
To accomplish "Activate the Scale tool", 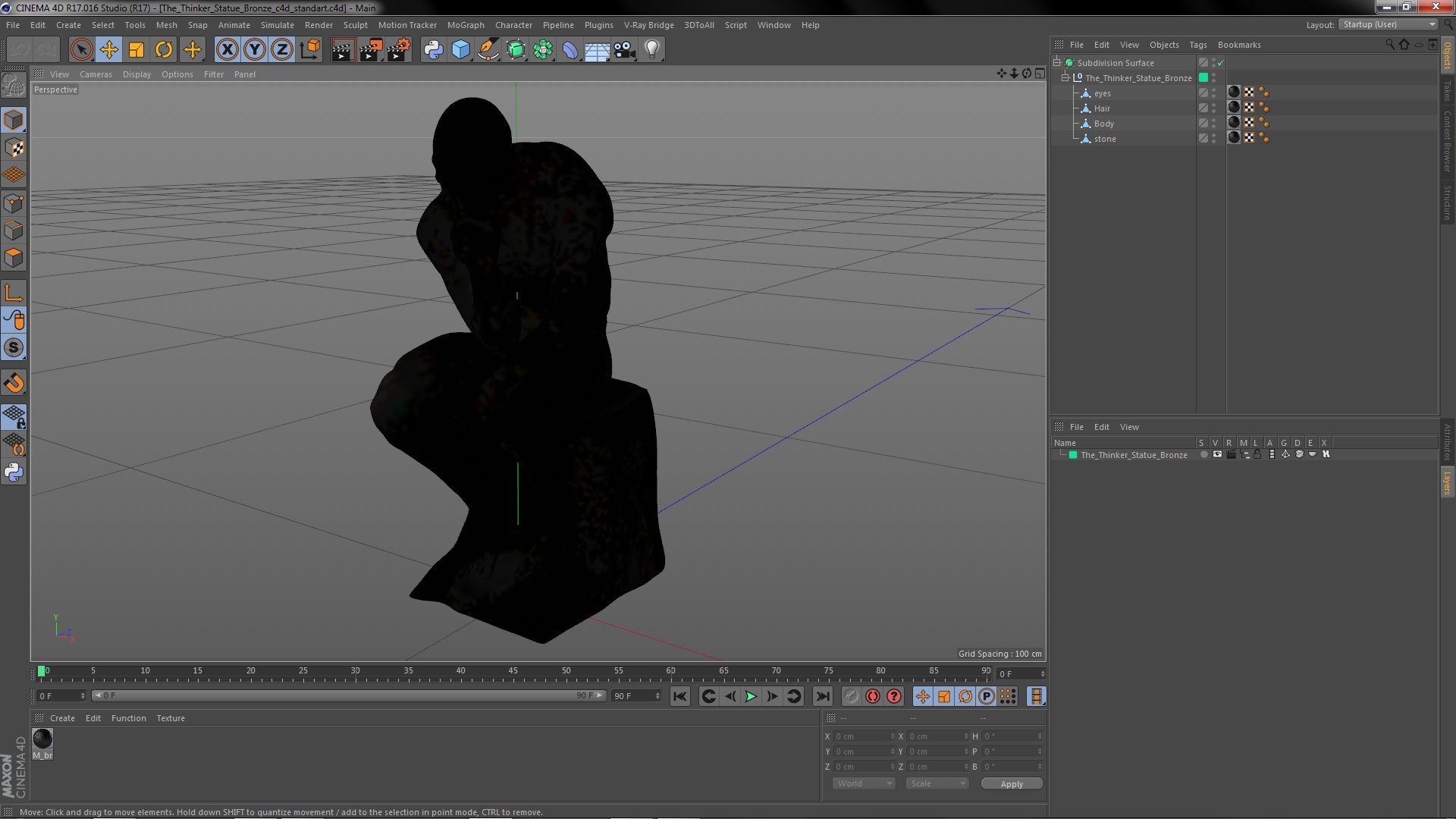I will pyautogui.click(x=136, y=50).
